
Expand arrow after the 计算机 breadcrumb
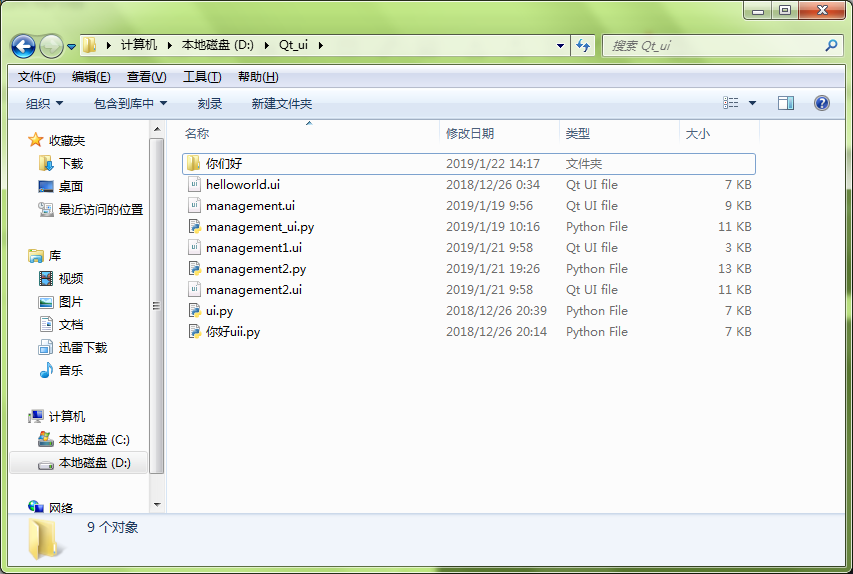[169, 45]
